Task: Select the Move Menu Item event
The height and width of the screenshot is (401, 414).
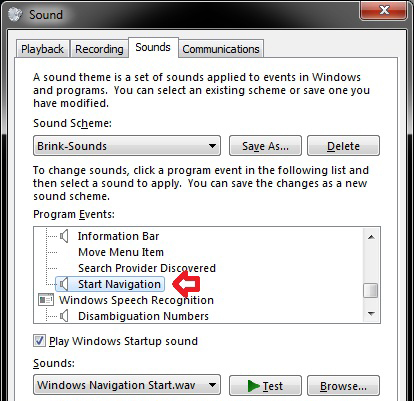Action: 121,252
